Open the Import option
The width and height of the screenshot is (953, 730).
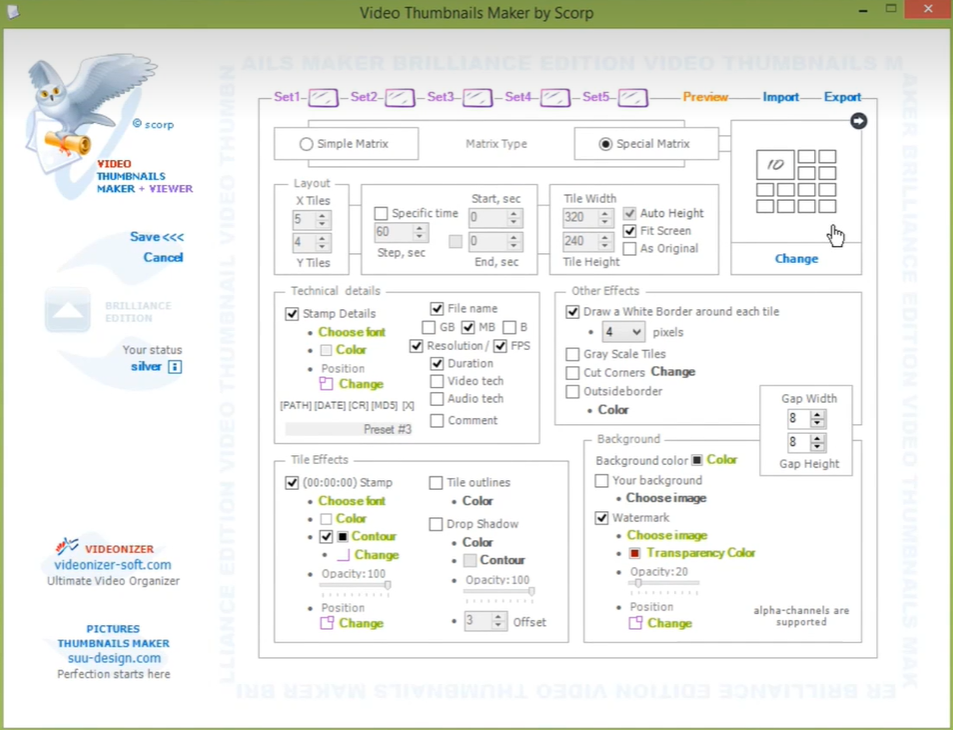780,97
